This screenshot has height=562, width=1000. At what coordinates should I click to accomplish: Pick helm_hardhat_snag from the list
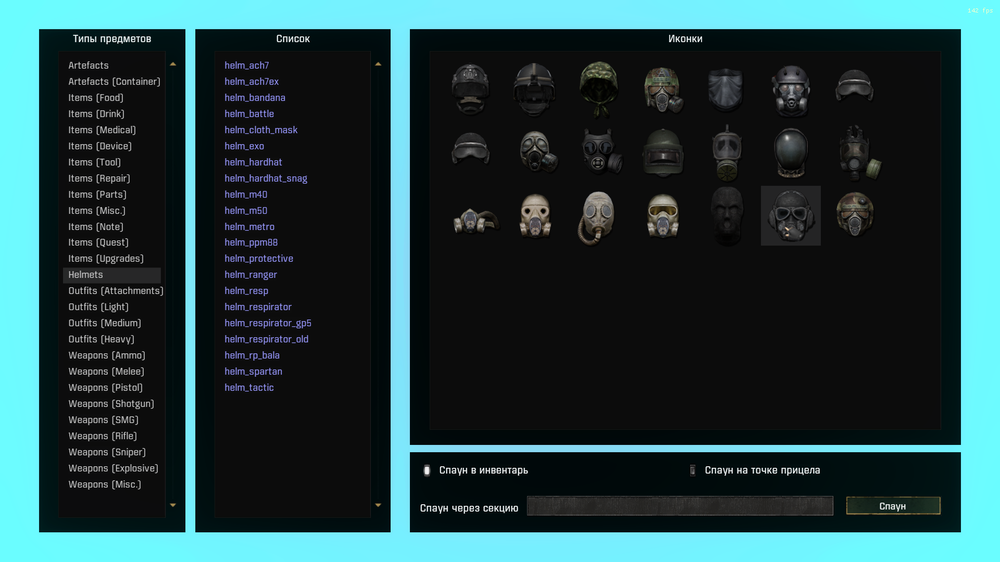[265, 179]
